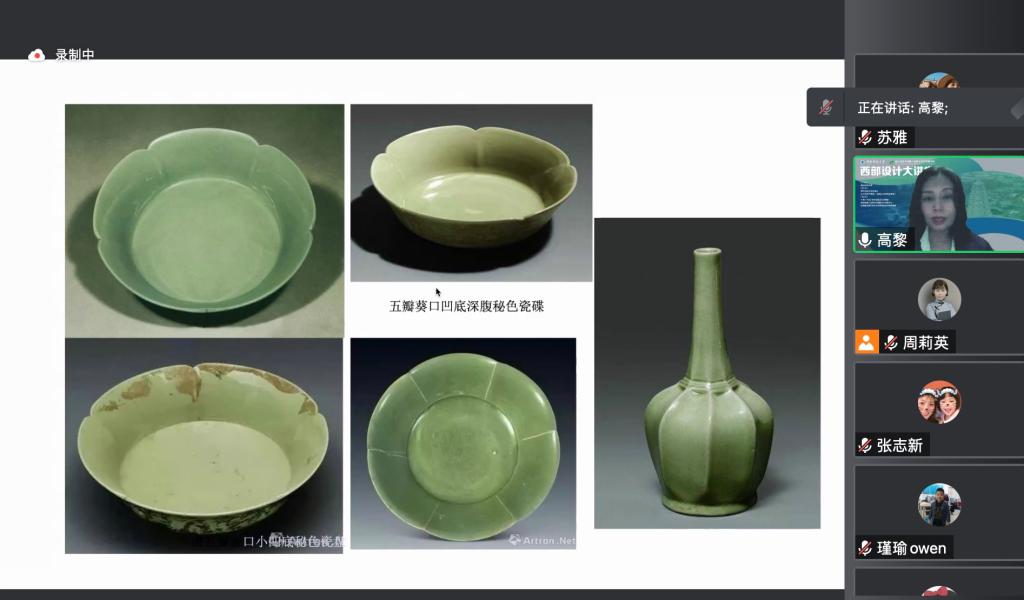Image resolution: width=1024 pixels, height=600 pixels.
Task: Click the muted microphone icon beside 苏雅
Action: (865, 137)
